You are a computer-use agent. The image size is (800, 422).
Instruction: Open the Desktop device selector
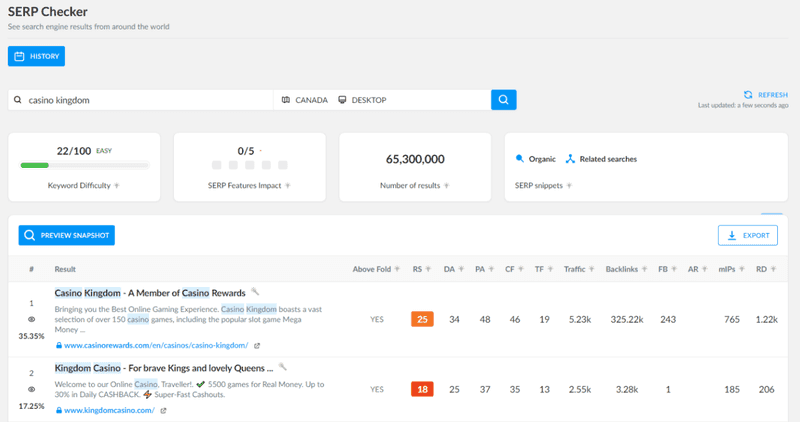[362, 100]
